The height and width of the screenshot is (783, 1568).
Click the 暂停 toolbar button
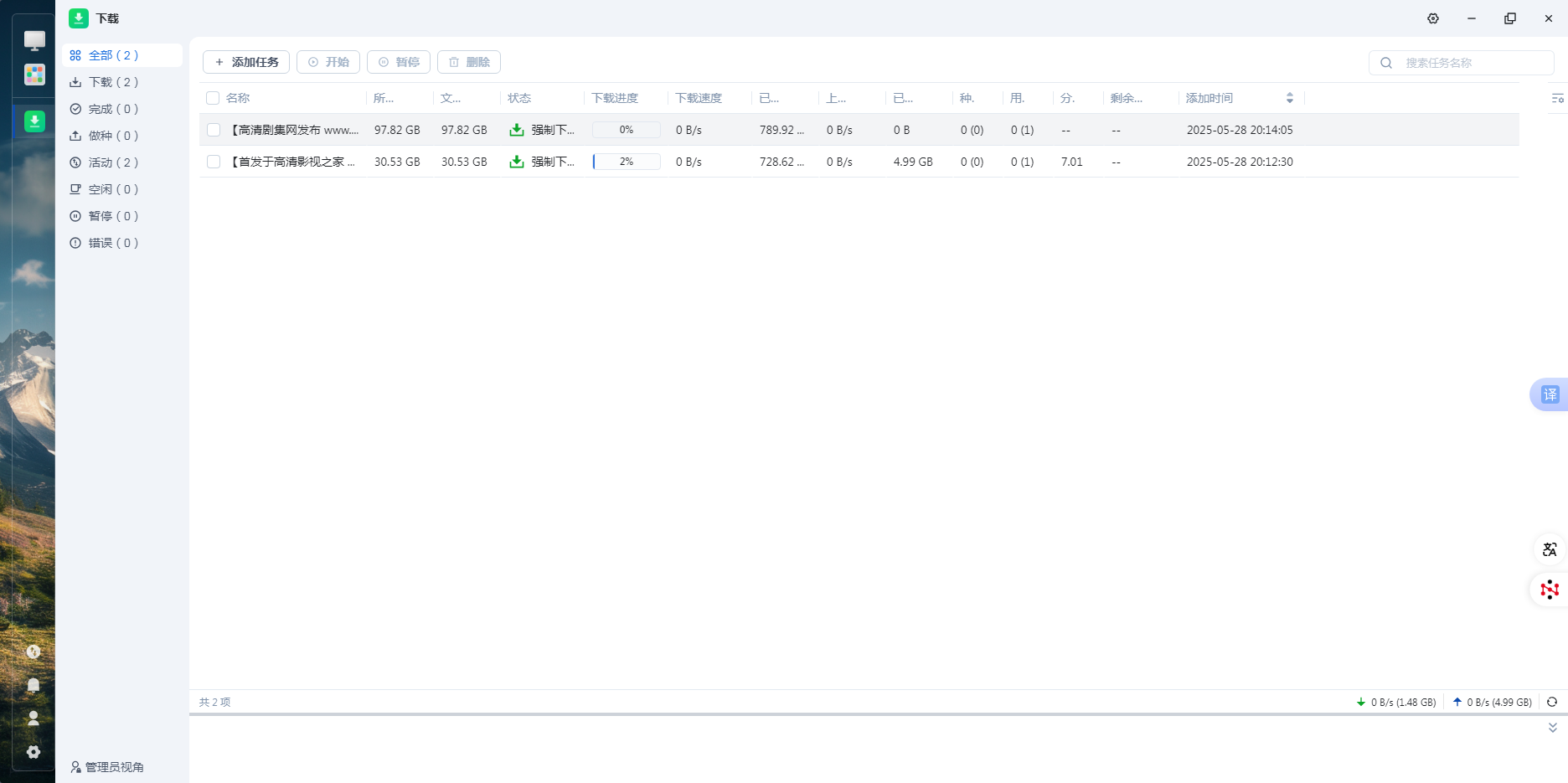click(399, 62)
